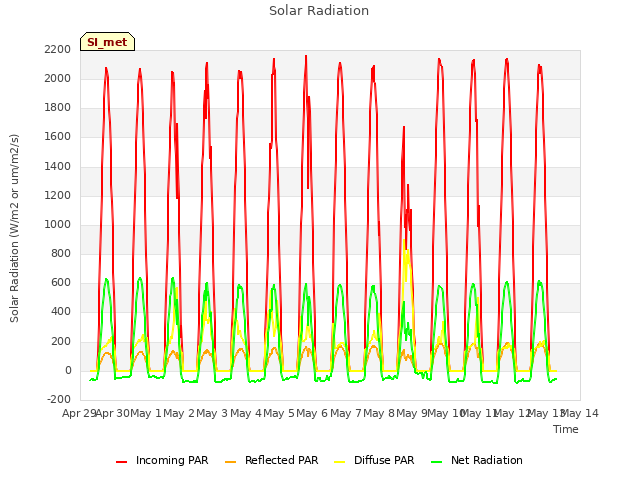Click the 1800 y-axis tick label
Image resolution: width=640 pixels, height=480 pixels.
coord(58,108)
